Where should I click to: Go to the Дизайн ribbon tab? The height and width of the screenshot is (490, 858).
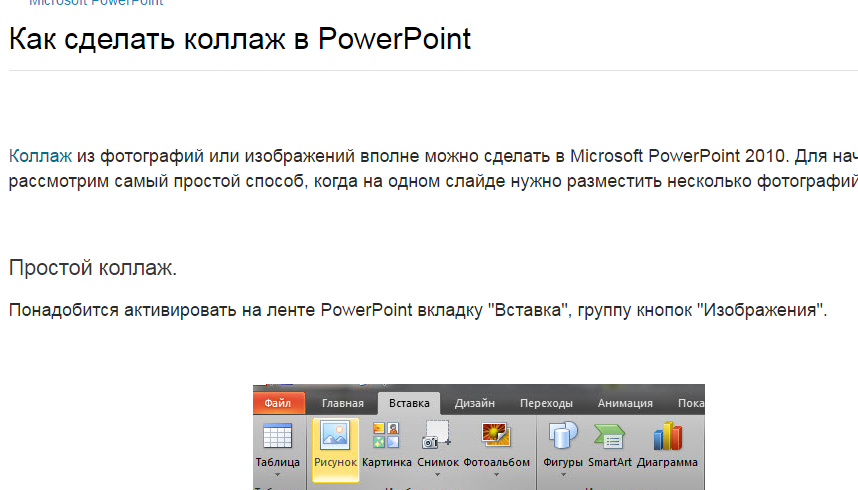(474, 403)
